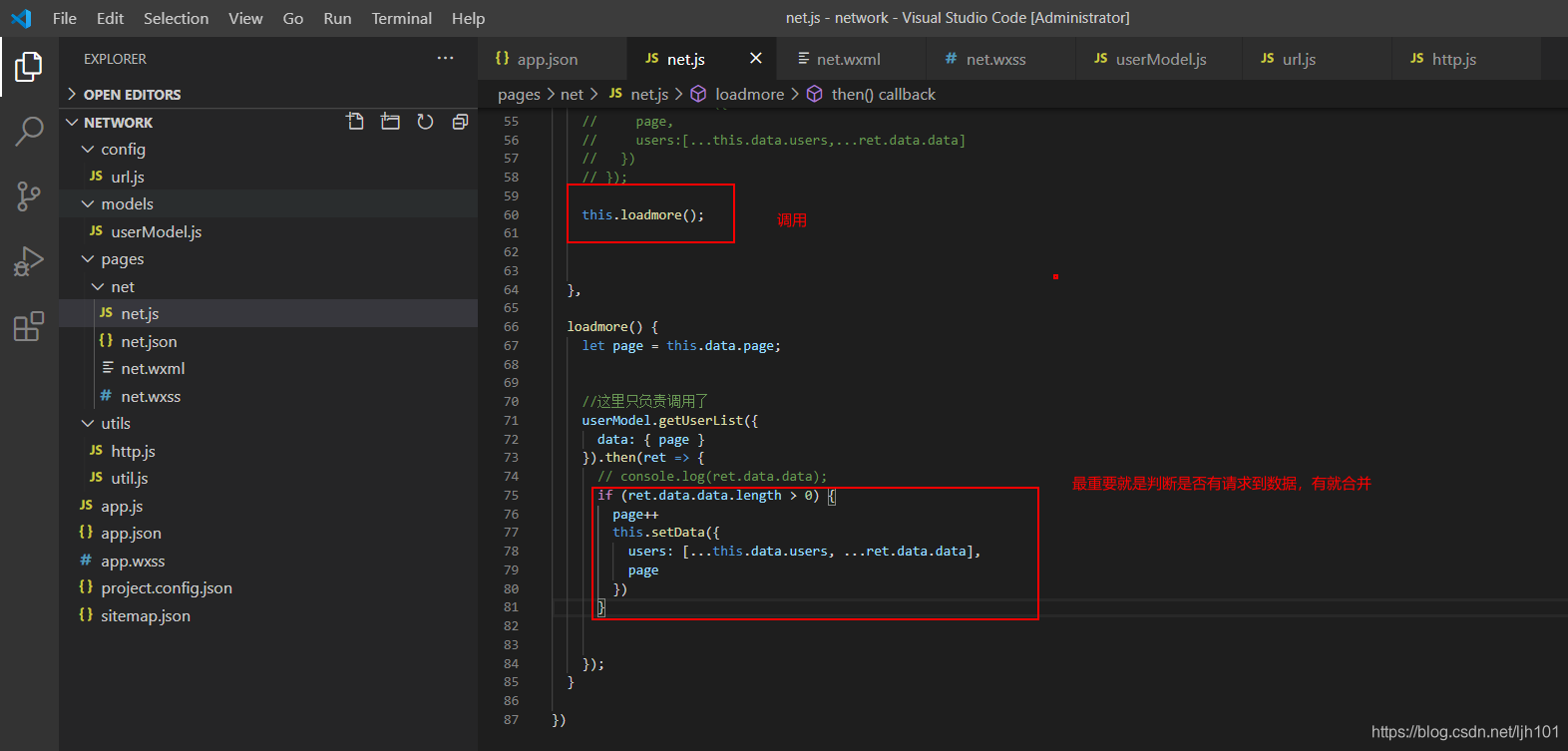The width and height of the screenshot is (1568, 751).
Task: Switch to the url.js tab
Action: (1317, 59)
